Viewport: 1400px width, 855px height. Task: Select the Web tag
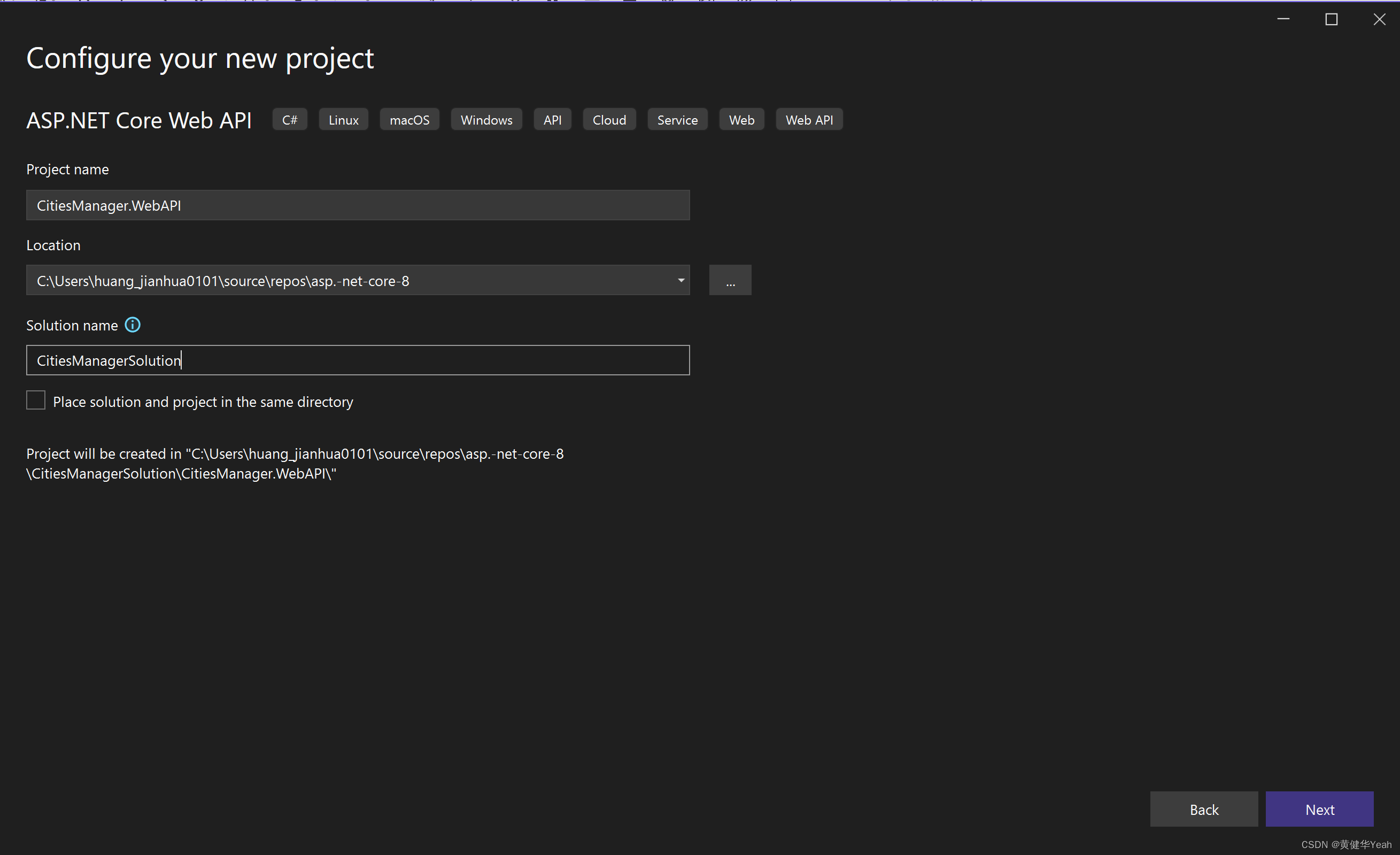(741, 119)
